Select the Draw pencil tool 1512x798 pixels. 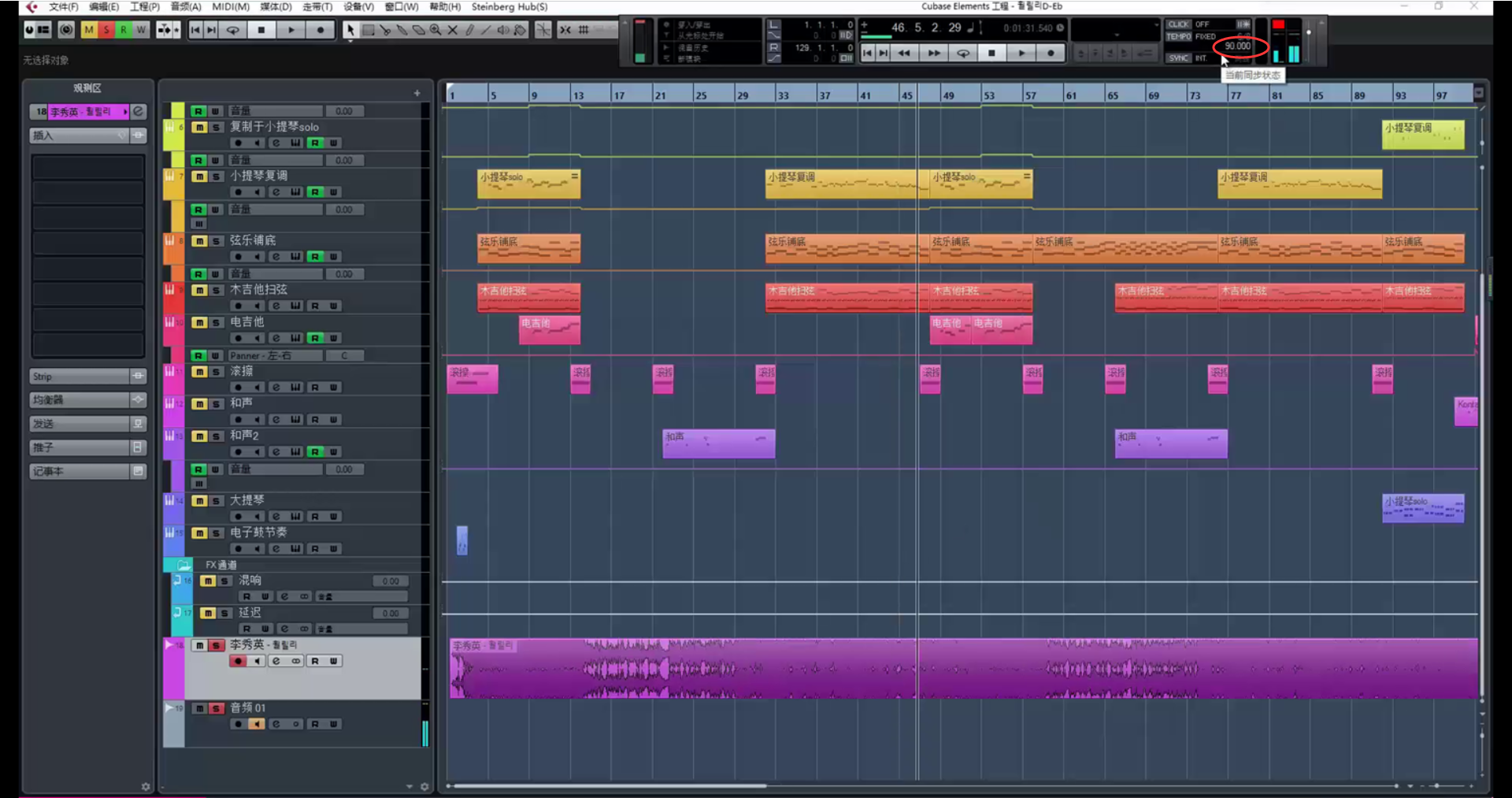click(x=469, y=30)
